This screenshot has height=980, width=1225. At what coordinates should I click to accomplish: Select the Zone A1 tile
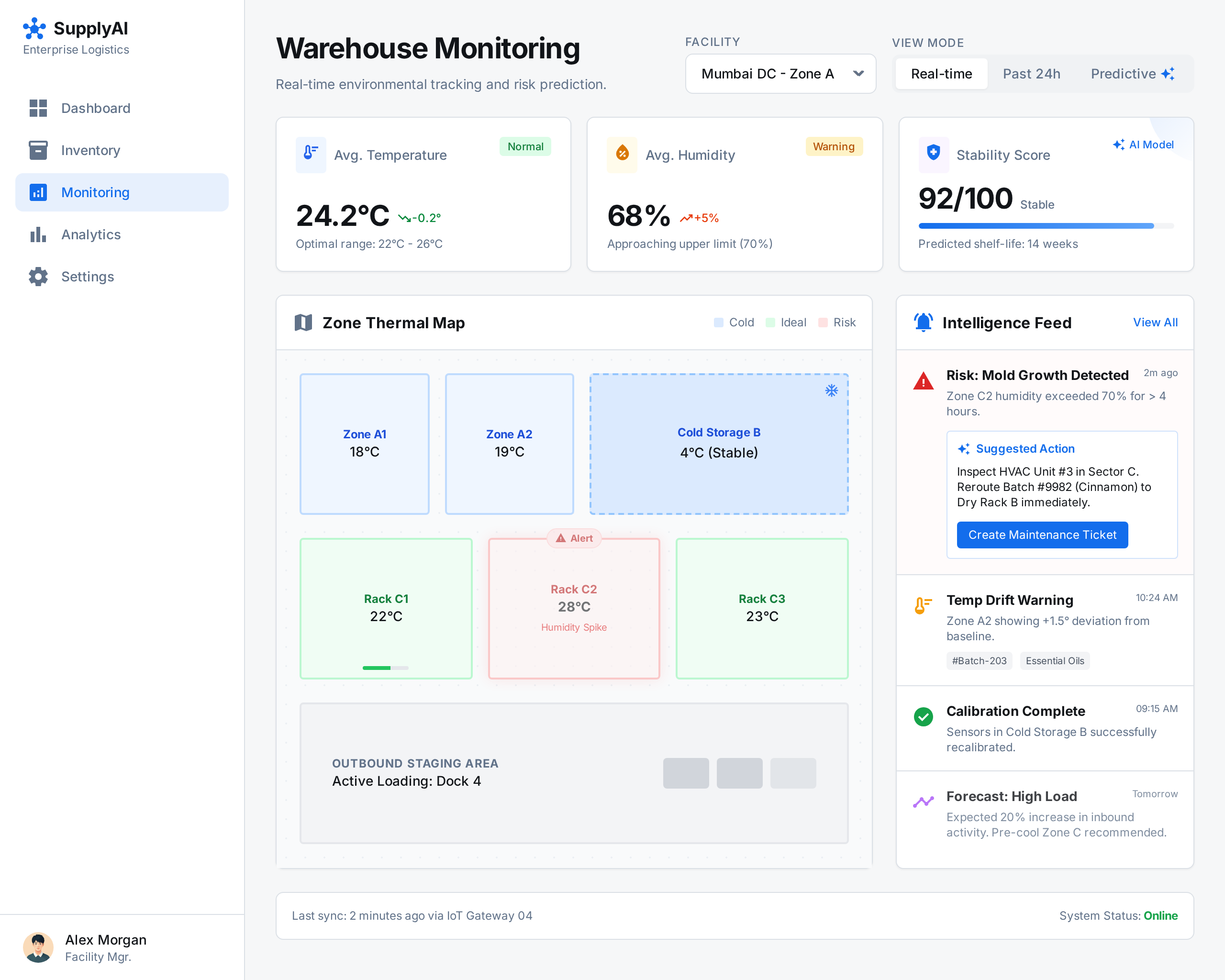364,444
